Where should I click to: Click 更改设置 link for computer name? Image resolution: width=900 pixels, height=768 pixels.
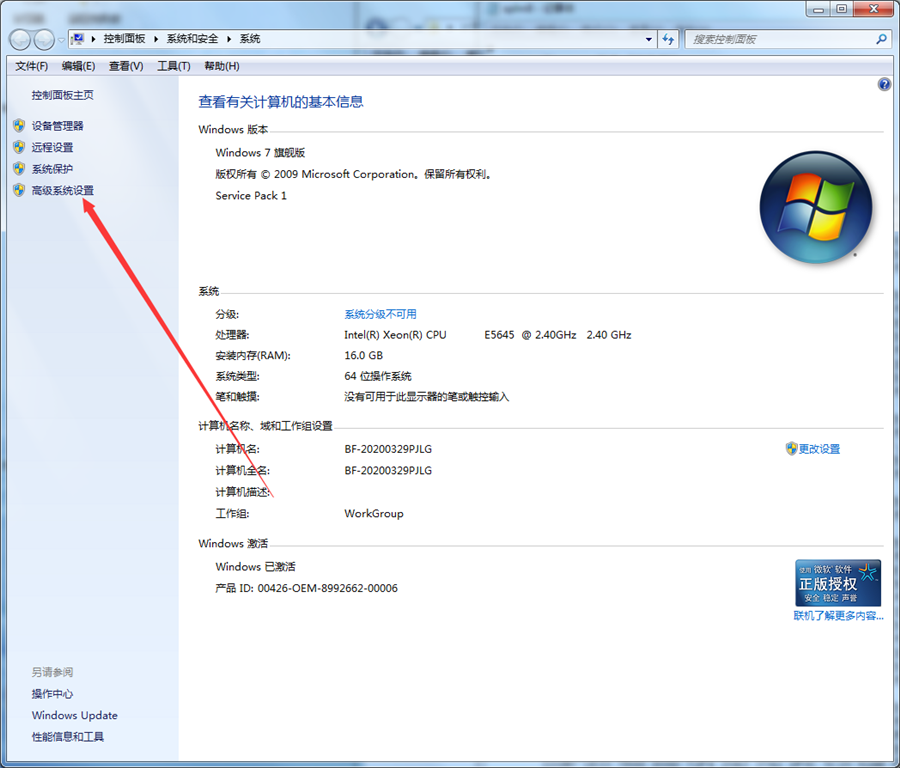pyautogui.click(x=820, y=449)
